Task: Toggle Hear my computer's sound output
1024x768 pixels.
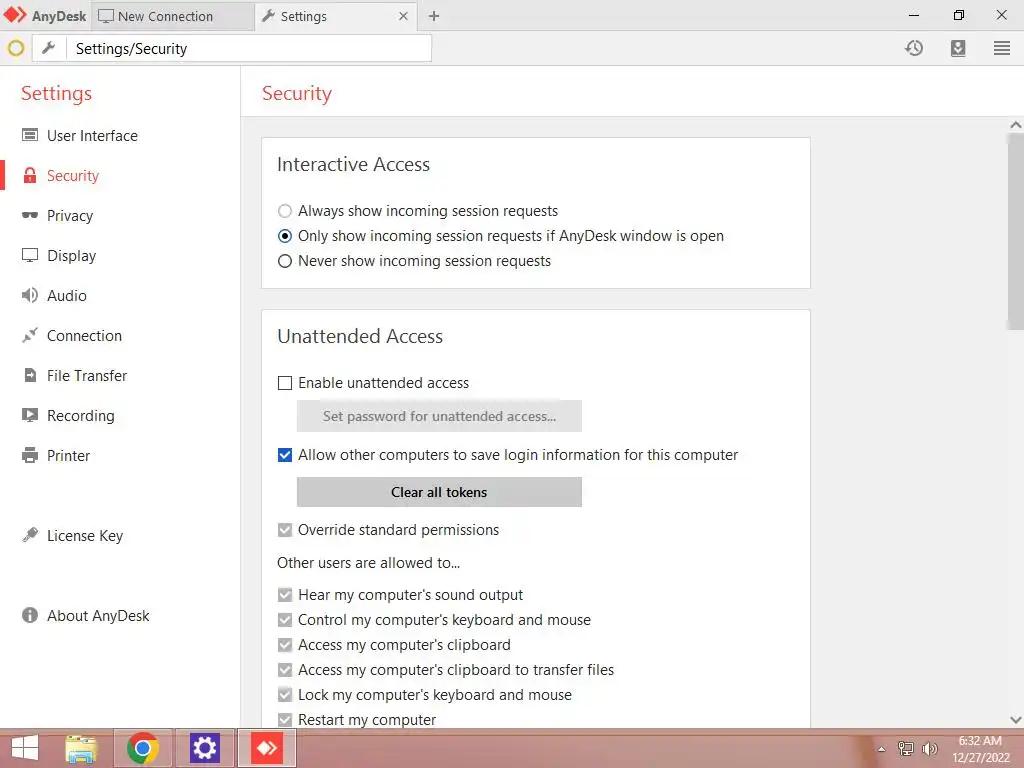Action: (285, 595)
